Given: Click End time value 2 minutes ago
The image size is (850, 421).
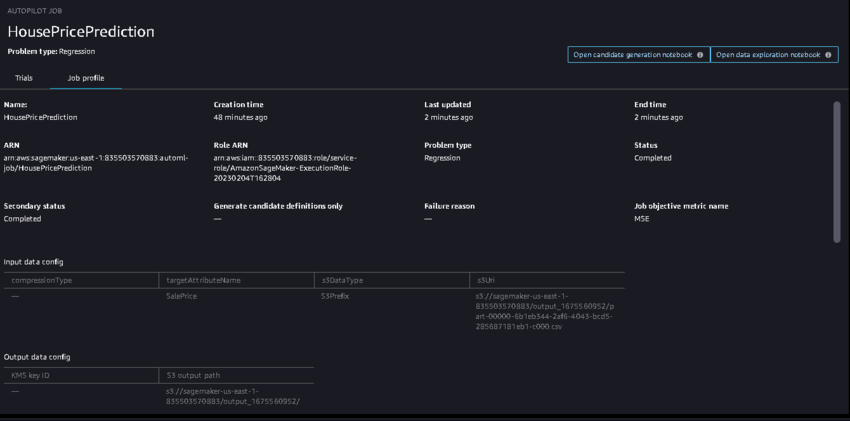Looking at the screenshot, I should (659, 117).
